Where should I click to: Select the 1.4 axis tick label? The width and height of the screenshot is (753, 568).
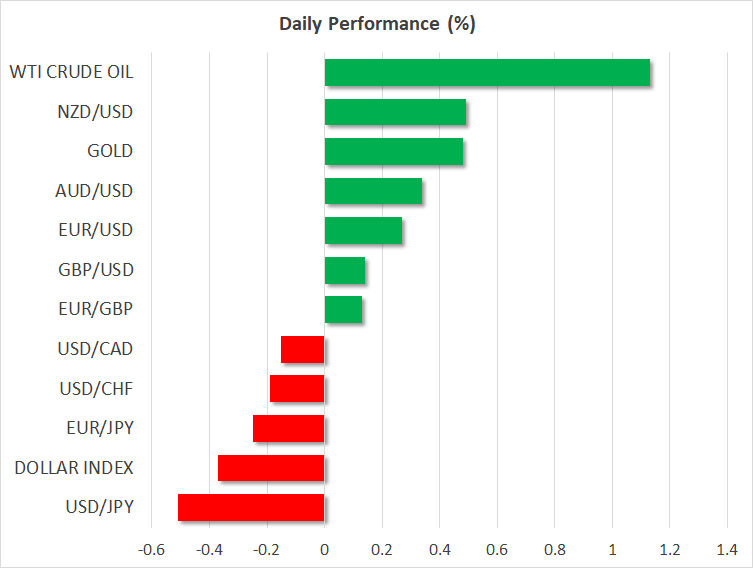coord(727,549)
